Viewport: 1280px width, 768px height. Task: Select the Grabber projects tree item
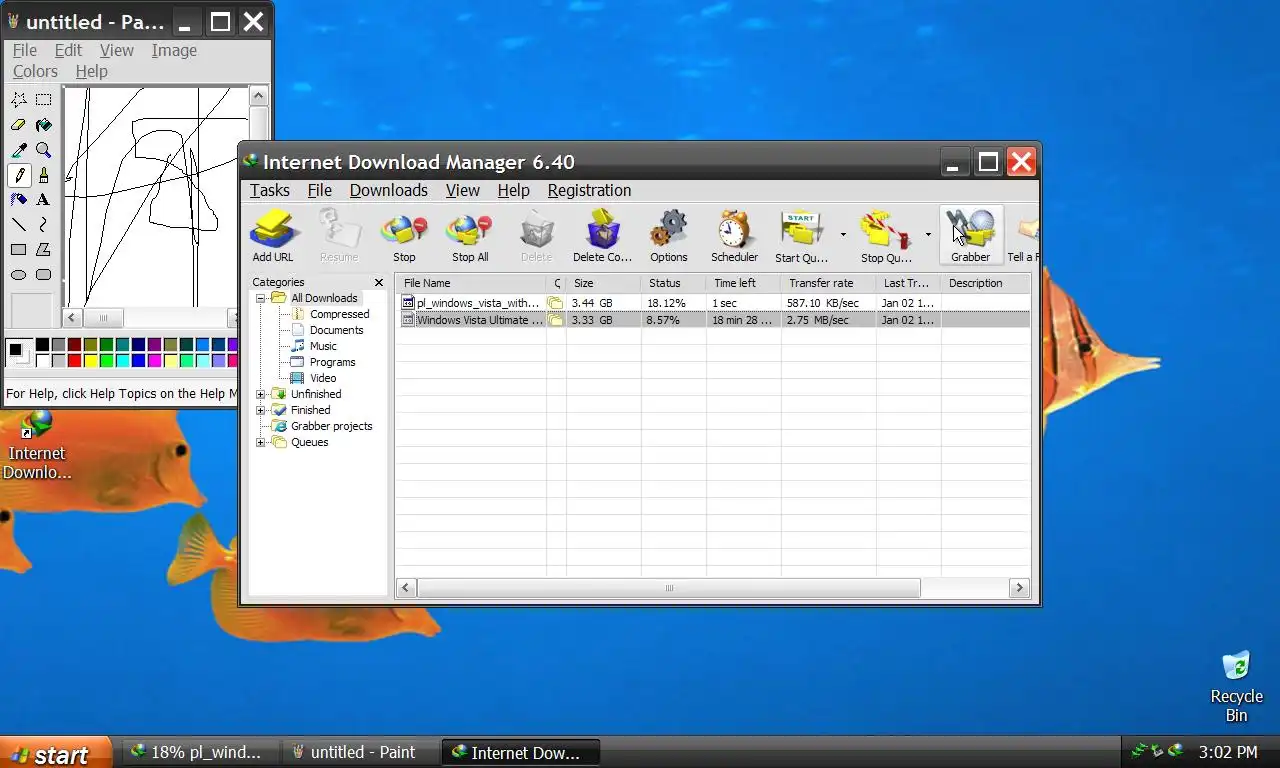click(331, 426)
